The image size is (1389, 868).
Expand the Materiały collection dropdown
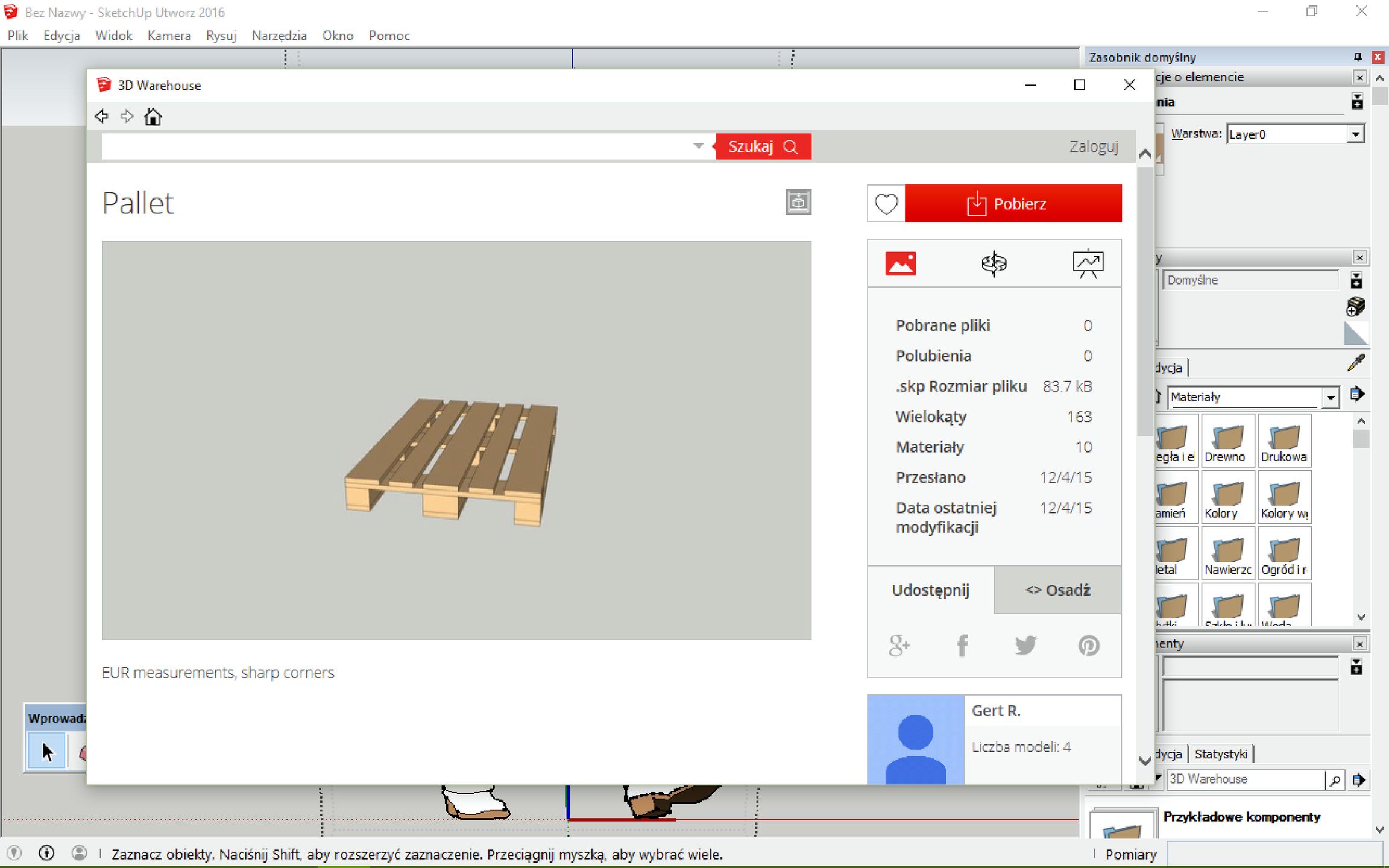(x=1331, y=397)
